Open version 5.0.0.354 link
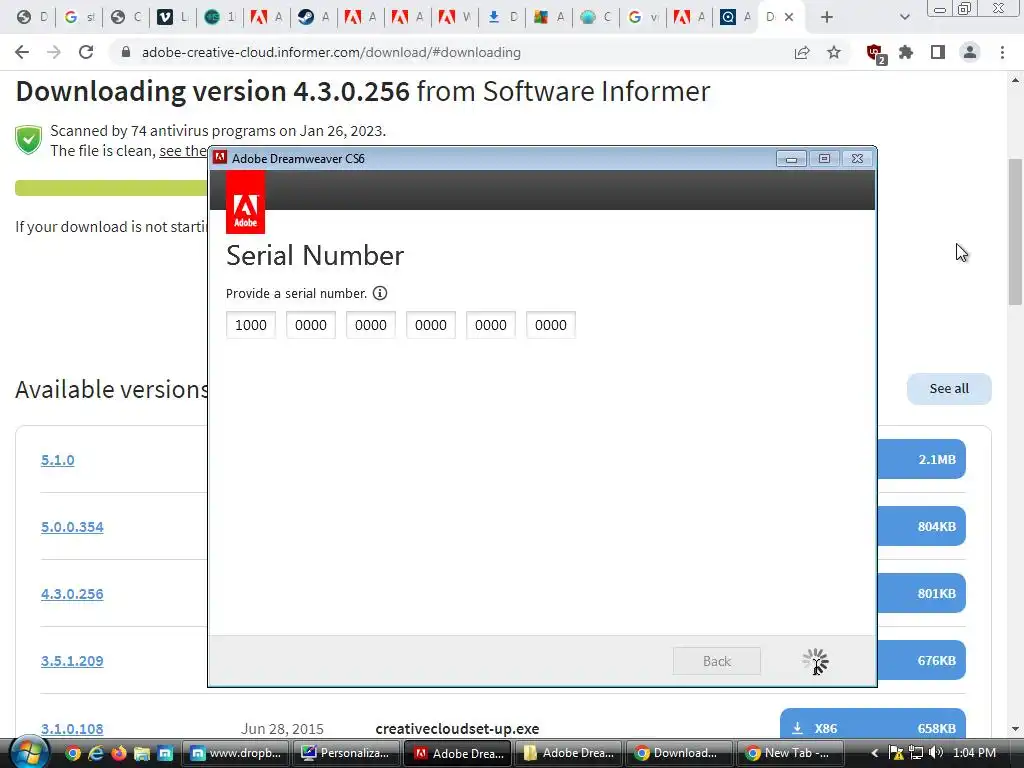This screenshot has height=768, width=1024. point(72,527)
